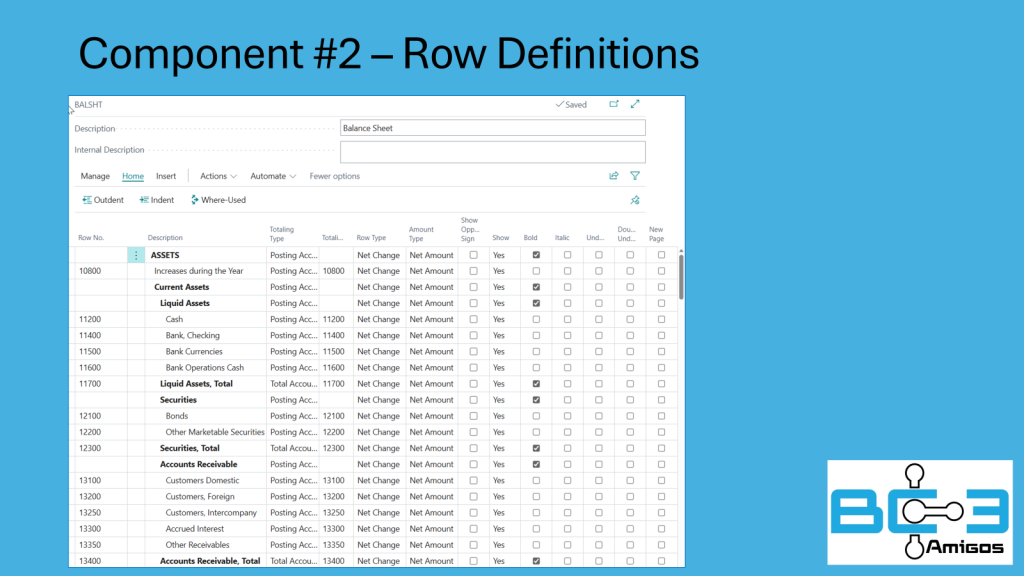1024x576 pixels.
Task: Click the pin action bar icon
Action: click(x=635, y=200)
